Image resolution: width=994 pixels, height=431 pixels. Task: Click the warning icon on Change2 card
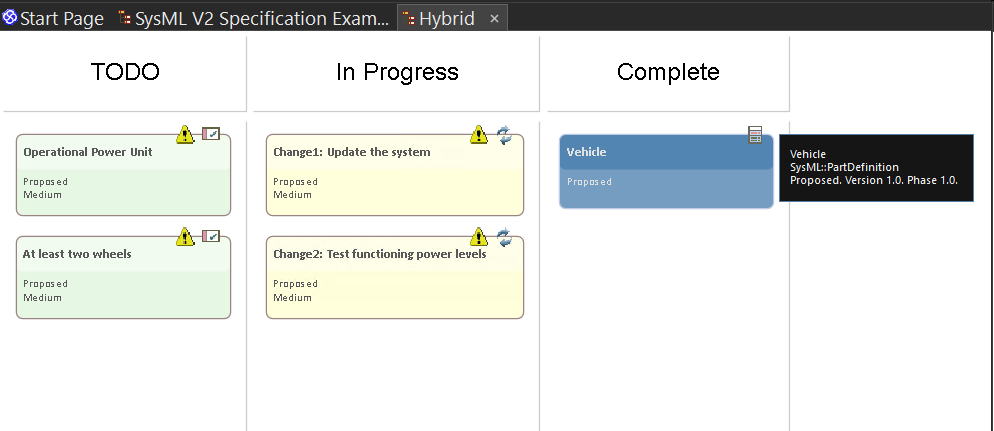click(x=479, y=236)
